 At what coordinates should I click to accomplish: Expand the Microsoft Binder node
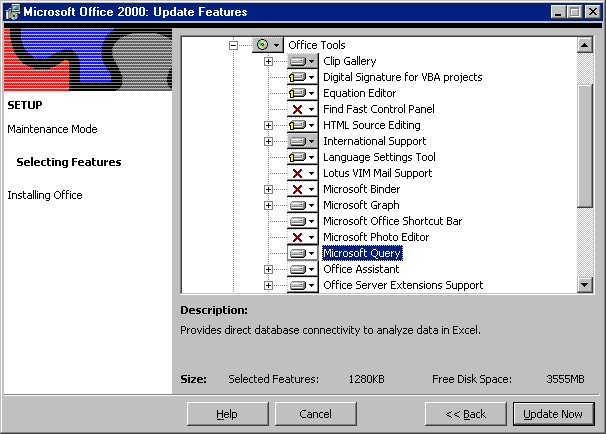click(268, 189)
